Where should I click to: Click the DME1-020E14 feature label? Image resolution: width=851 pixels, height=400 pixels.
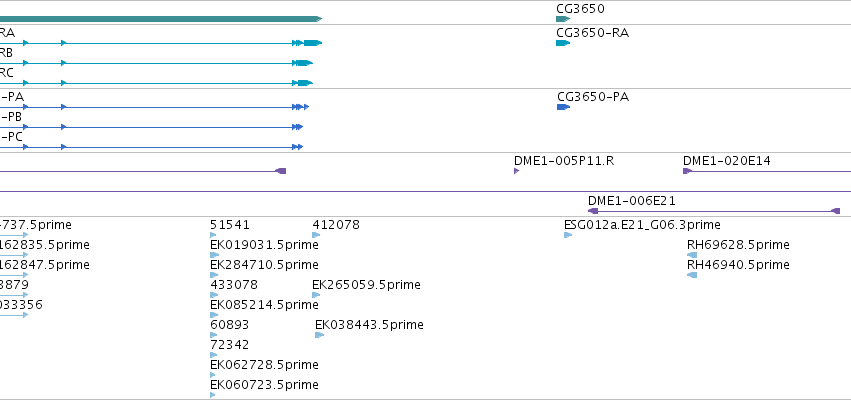tap(727, 161)
